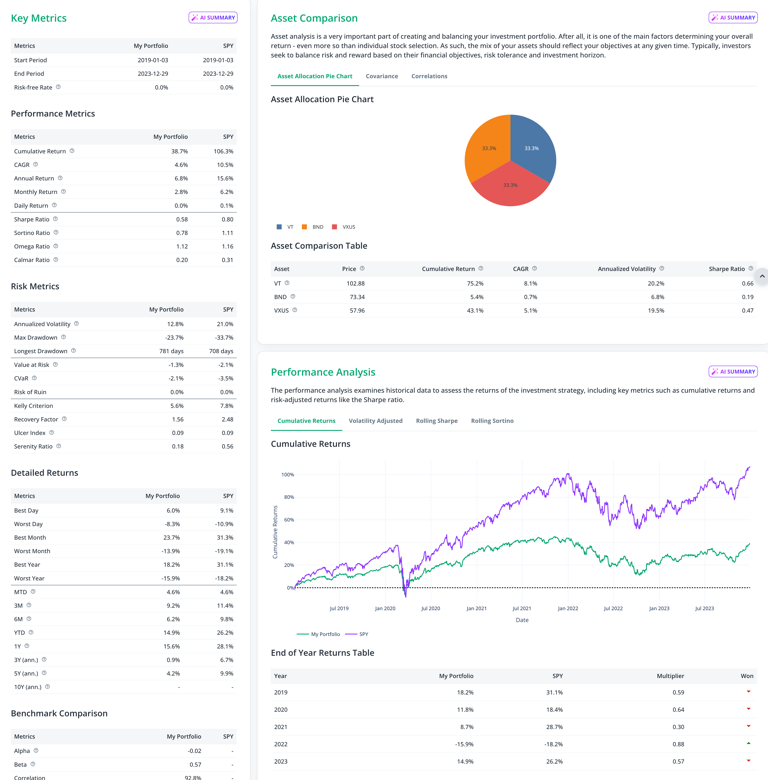The height and width of the screenshot is (780, 768).
Task: Select the Cumulative Returns tab
Action: [306, 421]
